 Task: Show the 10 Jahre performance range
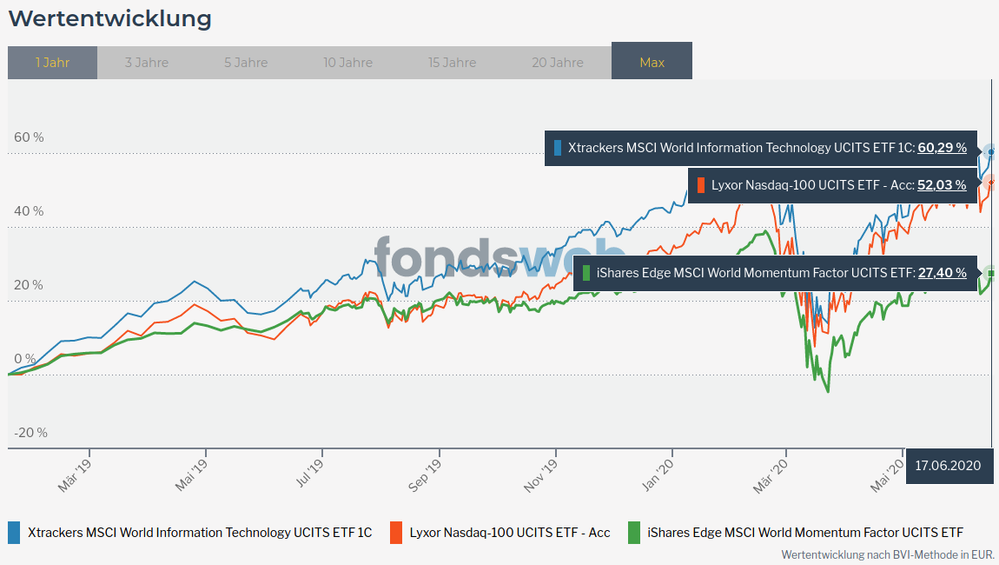pos(349,62)
